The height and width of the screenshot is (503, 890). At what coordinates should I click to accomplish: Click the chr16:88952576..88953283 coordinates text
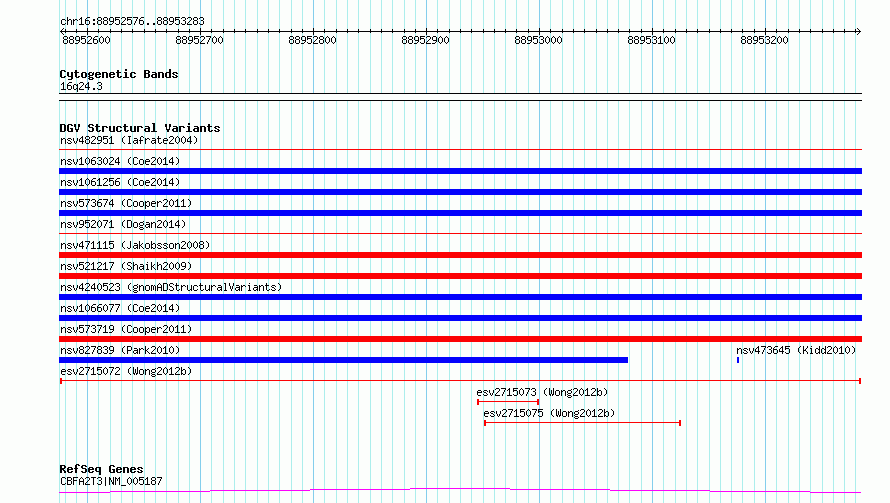132,21
